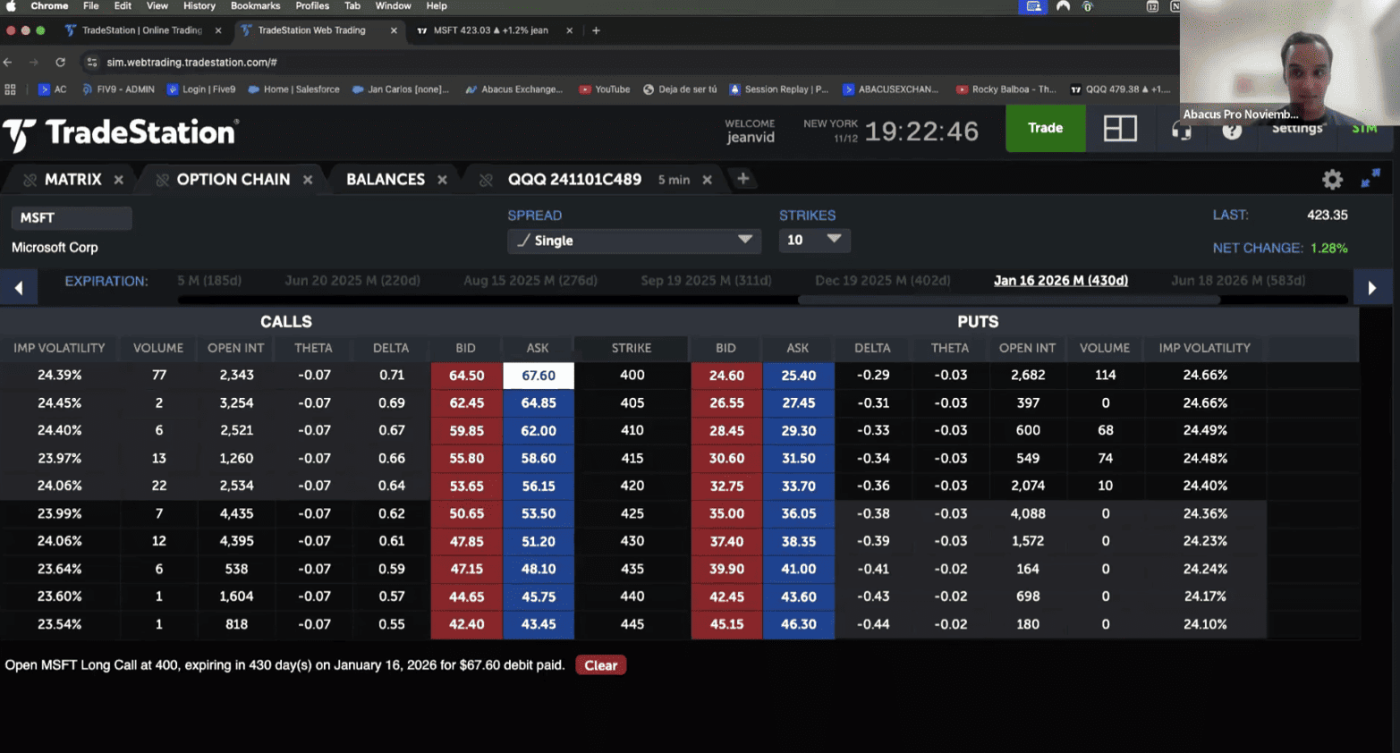The image size is (1400, 753).
Task: Click the TradeStation logo
Action: coord(119,133)
